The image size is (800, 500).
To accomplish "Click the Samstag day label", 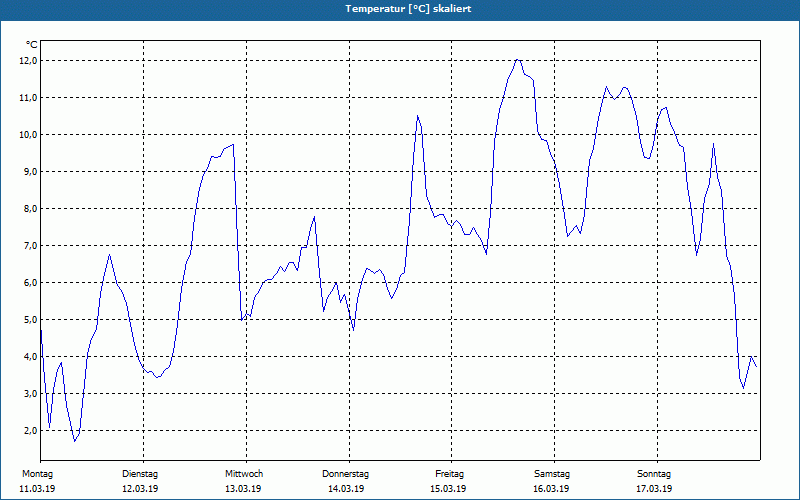I will pos(552,474).
